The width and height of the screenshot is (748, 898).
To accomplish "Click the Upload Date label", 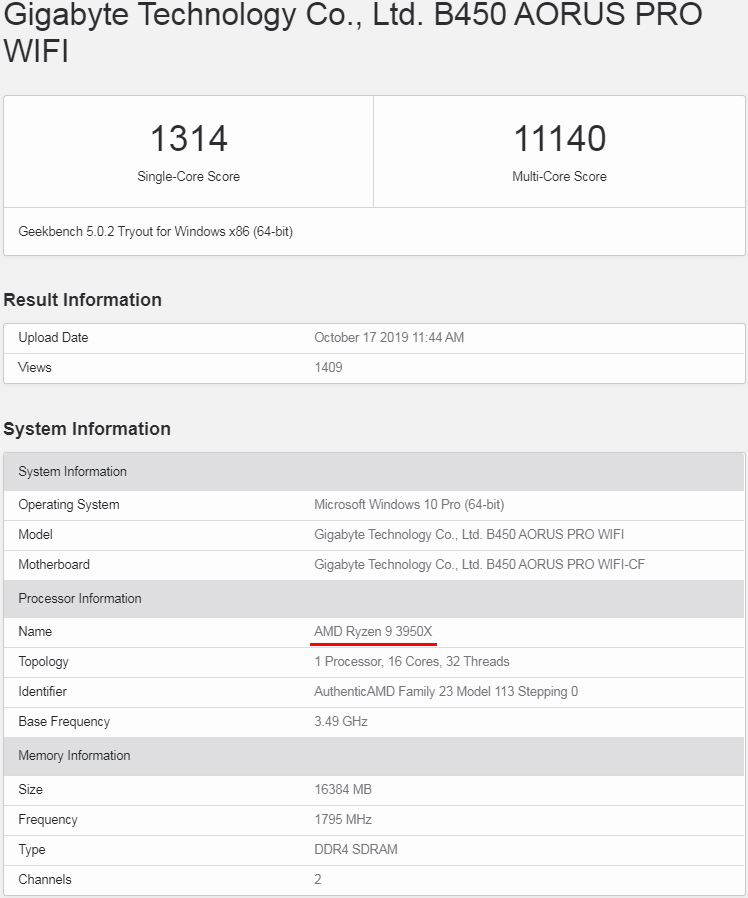I will (53, 337).
